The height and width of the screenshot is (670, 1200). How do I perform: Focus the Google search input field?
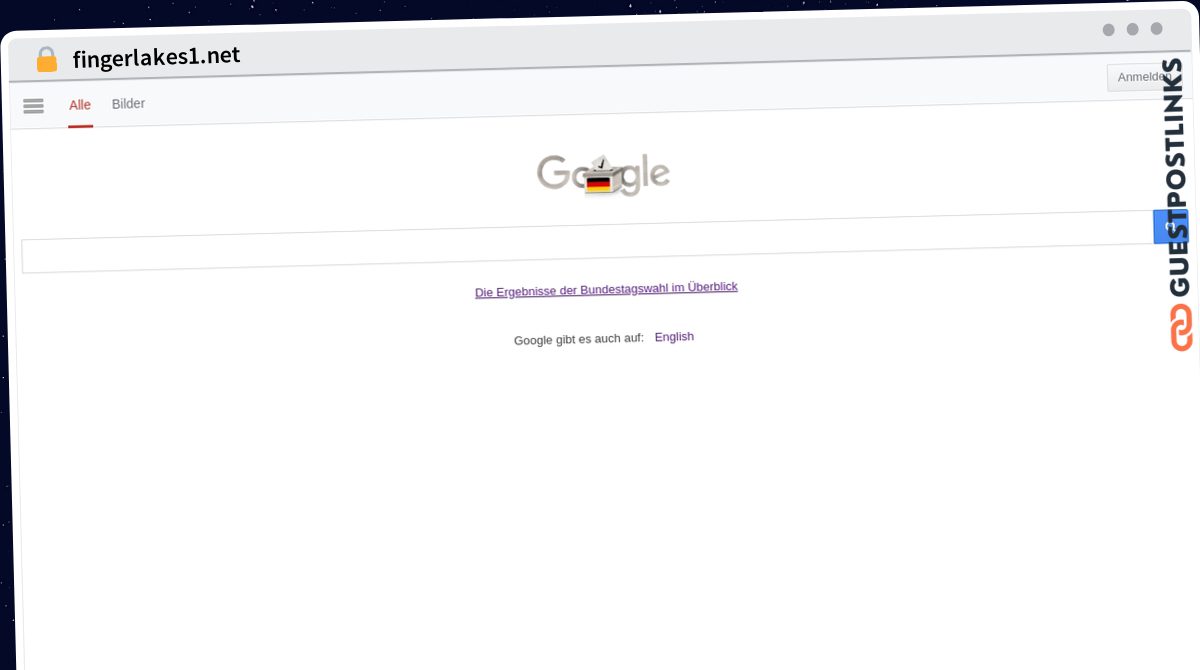point(587,243)
